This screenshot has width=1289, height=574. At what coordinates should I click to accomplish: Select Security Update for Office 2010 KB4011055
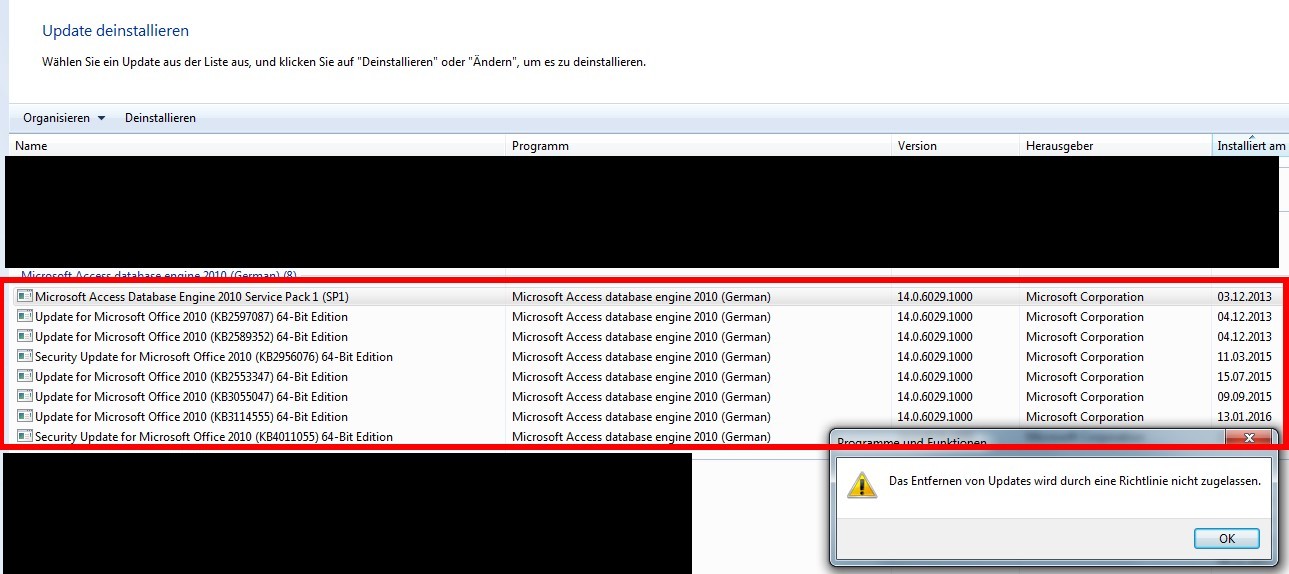click(x=214, y=437)
